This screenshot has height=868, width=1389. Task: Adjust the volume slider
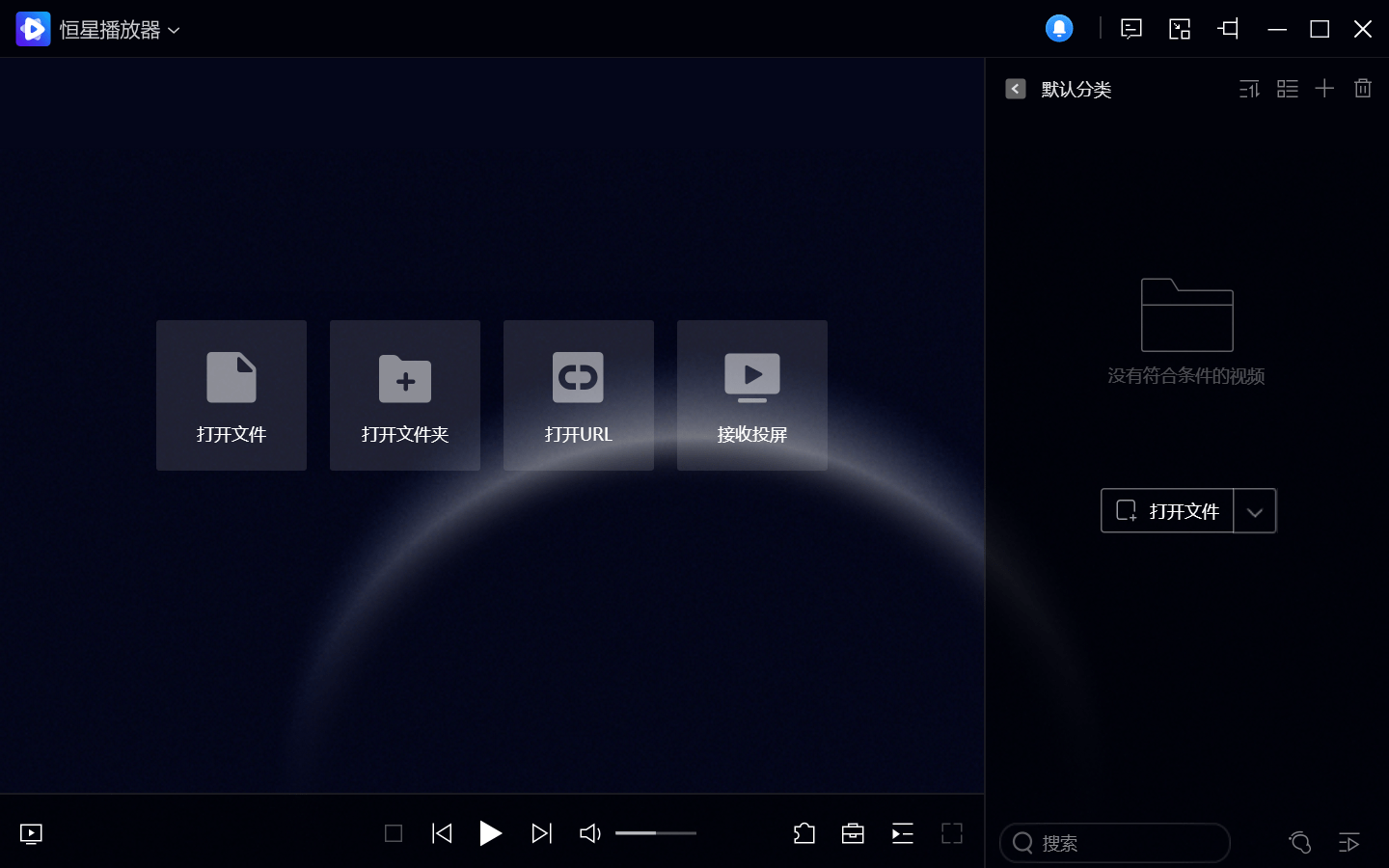(656, 833)
